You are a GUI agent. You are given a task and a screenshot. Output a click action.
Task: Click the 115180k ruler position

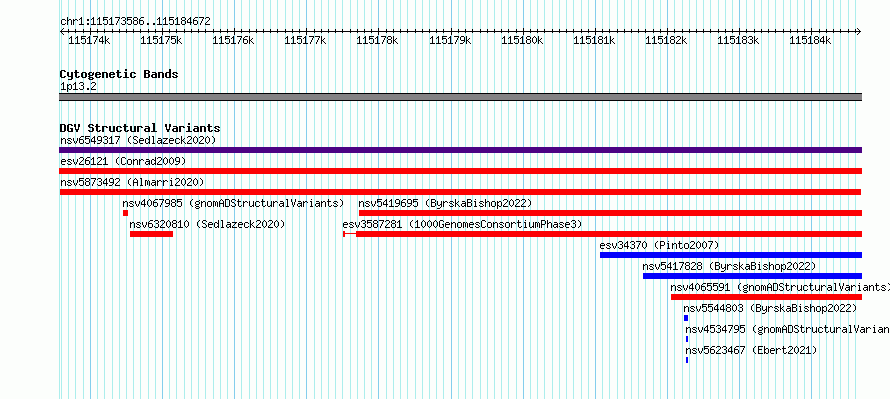pos(522,40)
